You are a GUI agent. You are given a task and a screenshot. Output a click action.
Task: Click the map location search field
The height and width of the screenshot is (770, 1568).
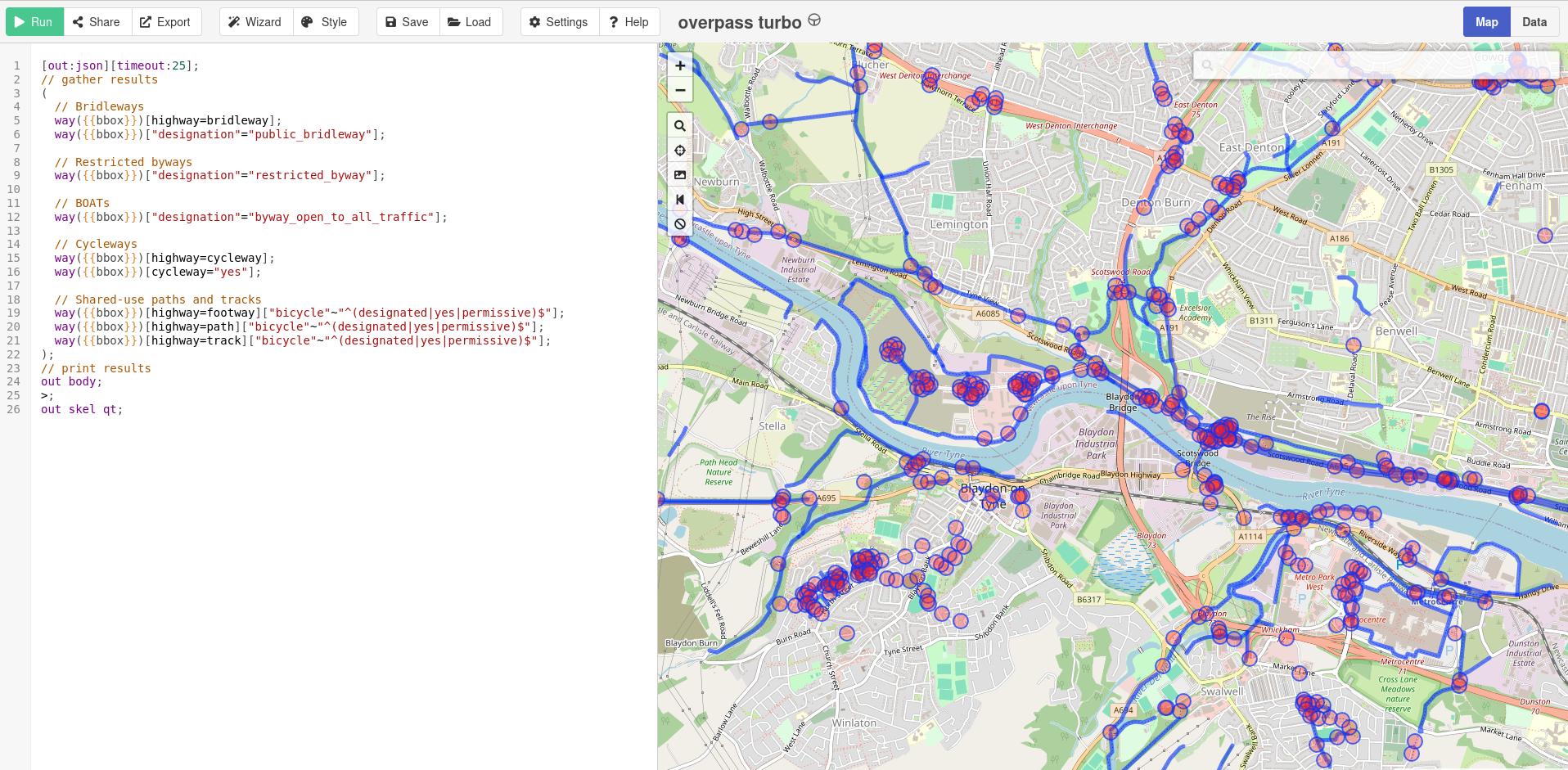point(1383,65)
